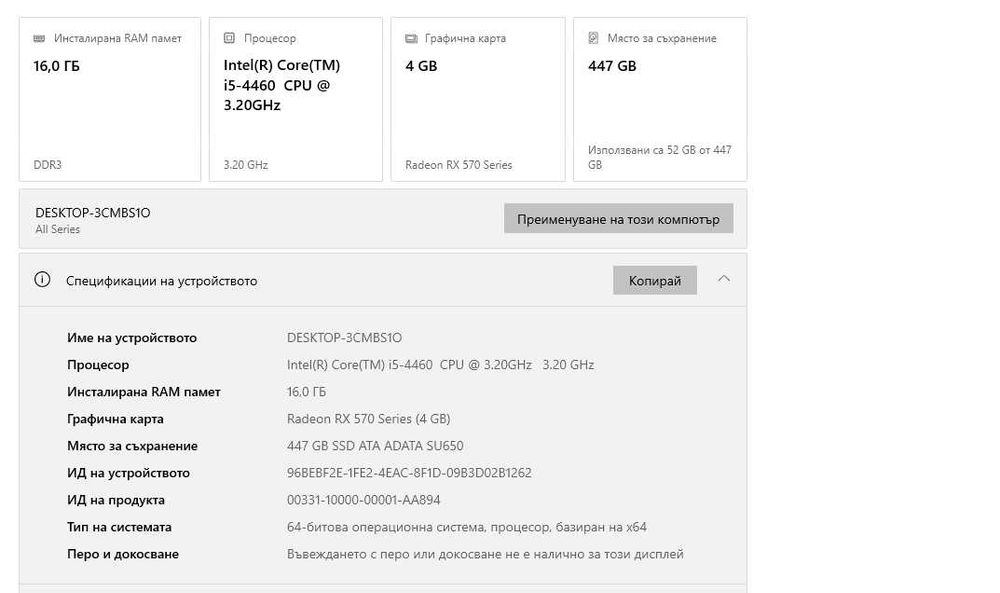Click the ИД на устройството label
The width and height of the screenshot is (1000, 593).
coord(128,473)
